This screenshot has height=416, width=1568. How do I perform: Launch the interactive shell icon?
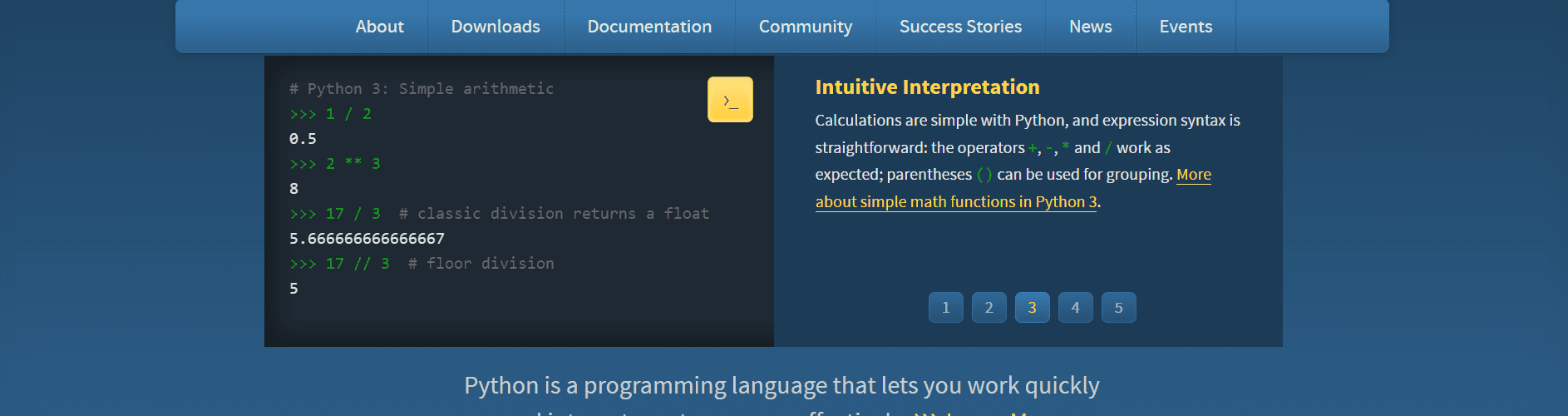[730, 100]
